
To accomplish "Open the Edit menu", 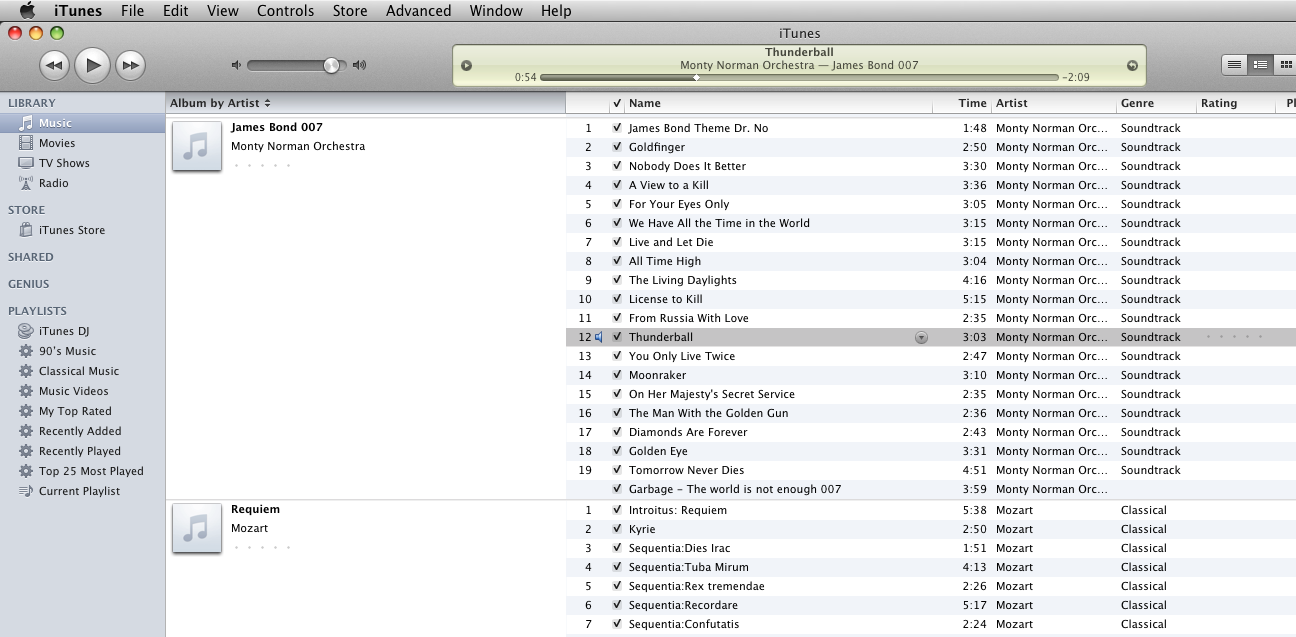I will tap(176, 10).
